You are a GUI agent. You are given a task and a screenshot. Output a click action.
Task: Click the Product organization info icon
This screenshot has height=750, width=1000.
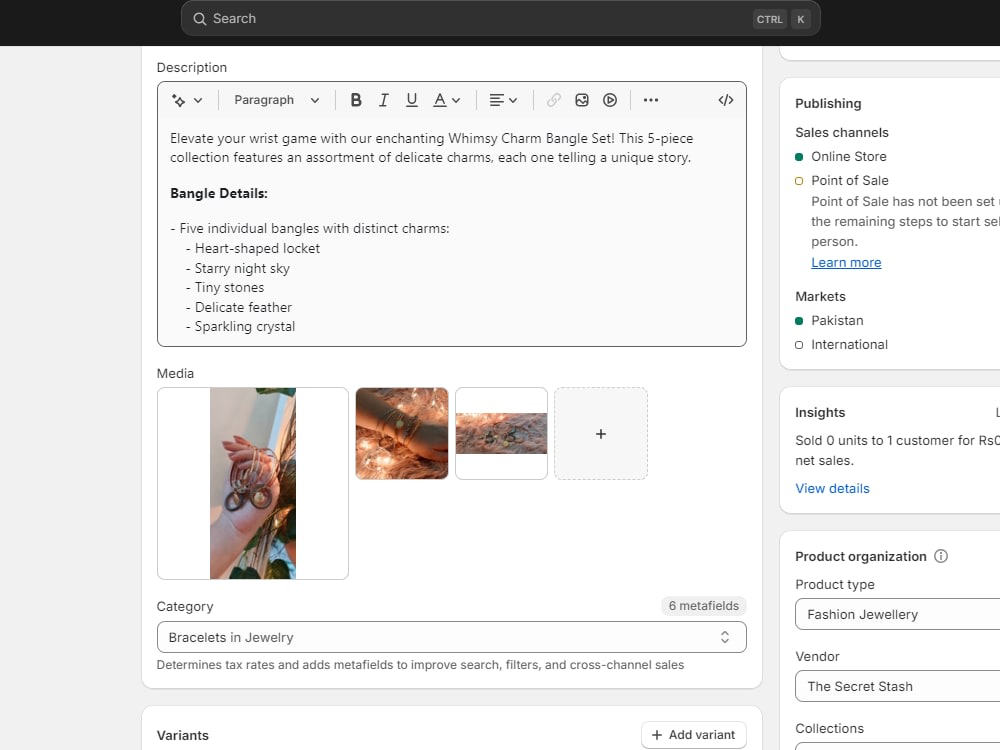pyautogui.click(x=941, y=556)
